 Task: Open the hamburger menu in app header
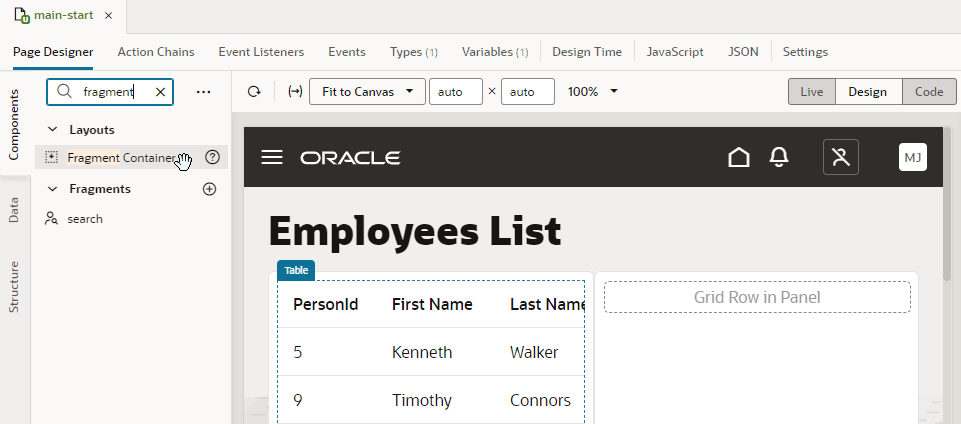tap(272, 158)
